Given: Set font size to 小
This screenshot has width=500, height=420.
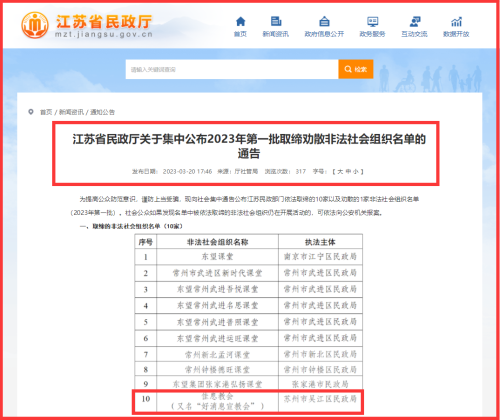Looking at the screenshot, I should click(x=356, y=171).
